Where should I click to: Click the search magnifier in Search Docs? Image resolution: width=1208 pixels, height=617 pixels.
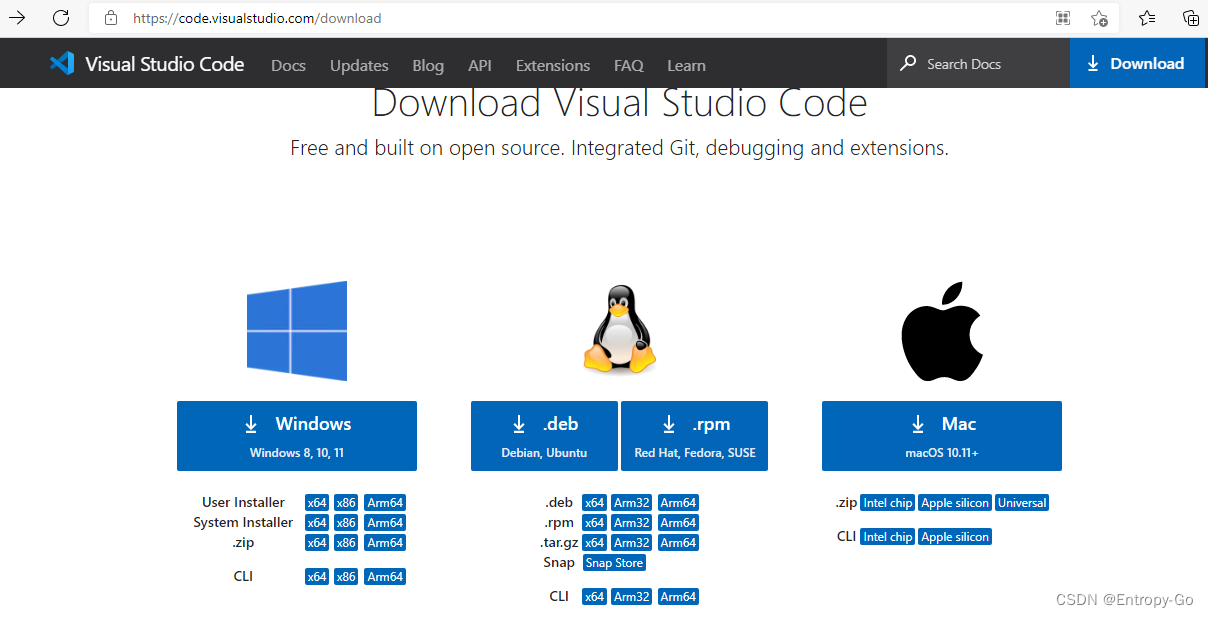(907, 63)
